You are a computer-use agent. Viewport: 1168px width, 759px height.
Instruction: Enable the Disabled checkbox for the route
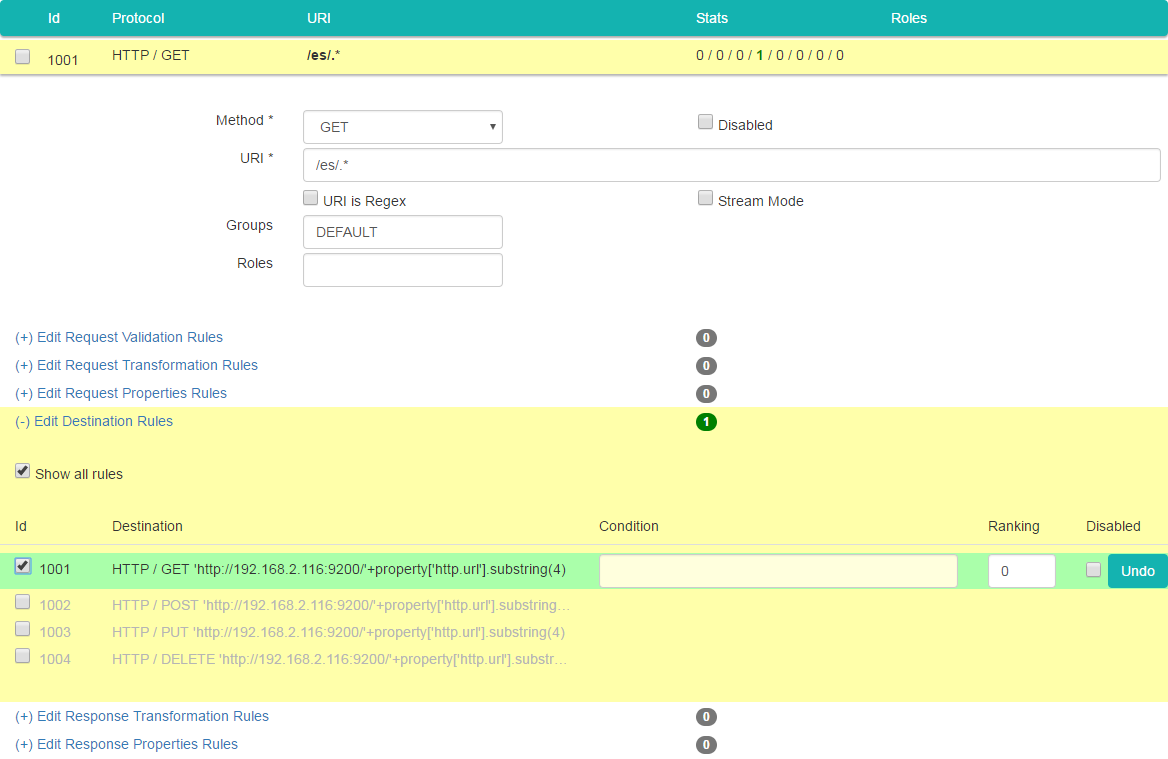coord(705,123)
